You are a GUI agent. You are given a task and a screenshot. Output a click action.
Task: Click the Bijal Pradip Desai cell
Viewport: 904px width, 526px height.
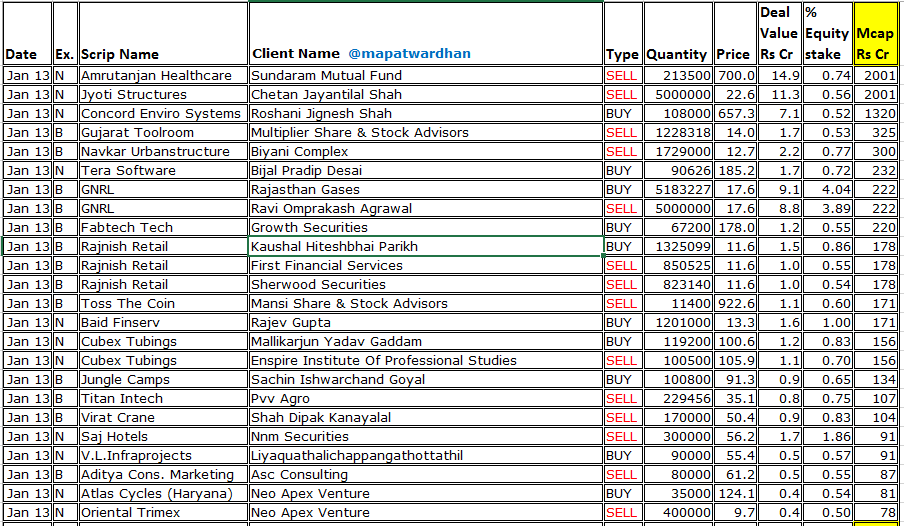coord(425,171)
